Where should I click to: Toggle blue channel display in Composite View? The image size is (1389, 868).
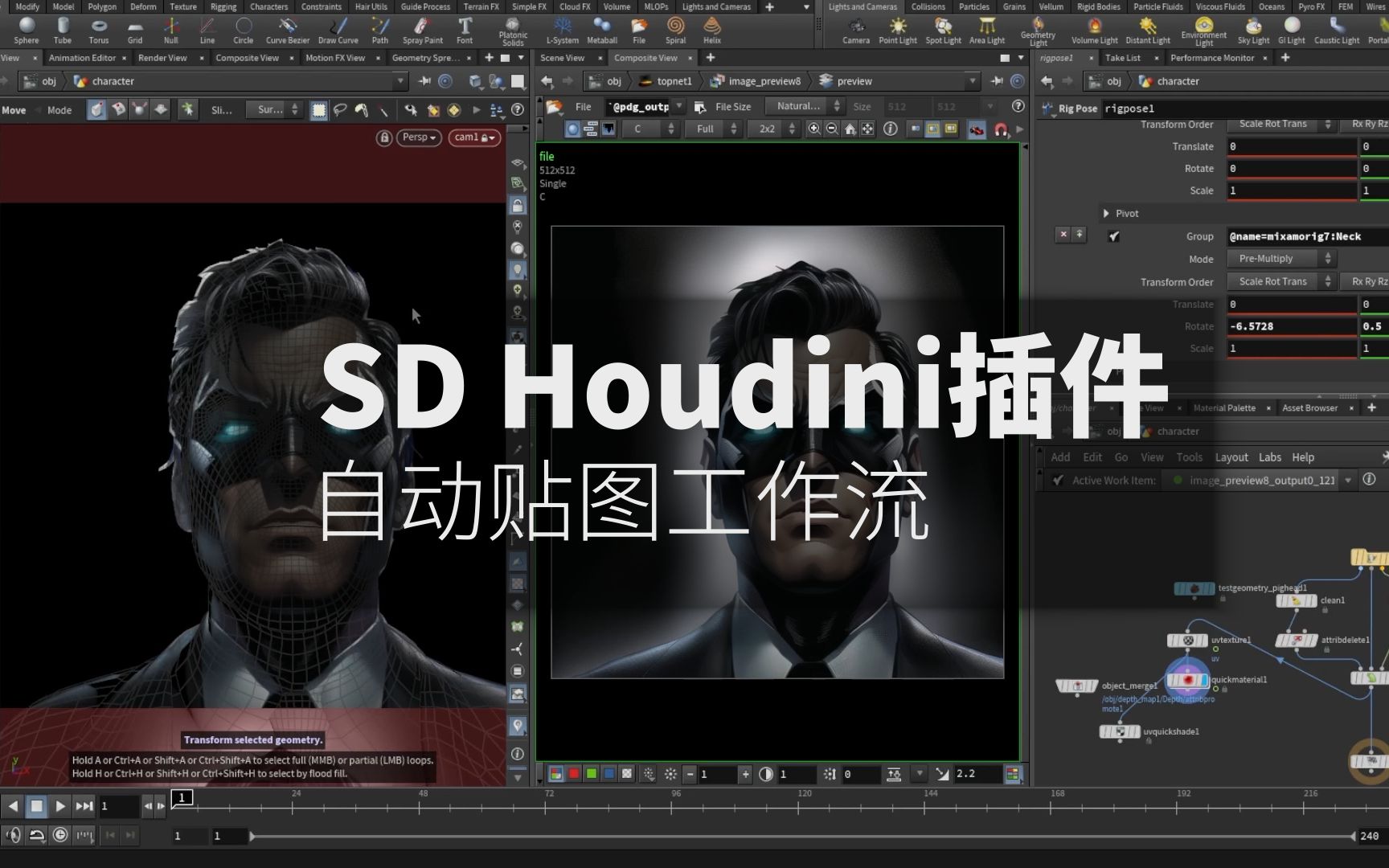tap(609, 774)
